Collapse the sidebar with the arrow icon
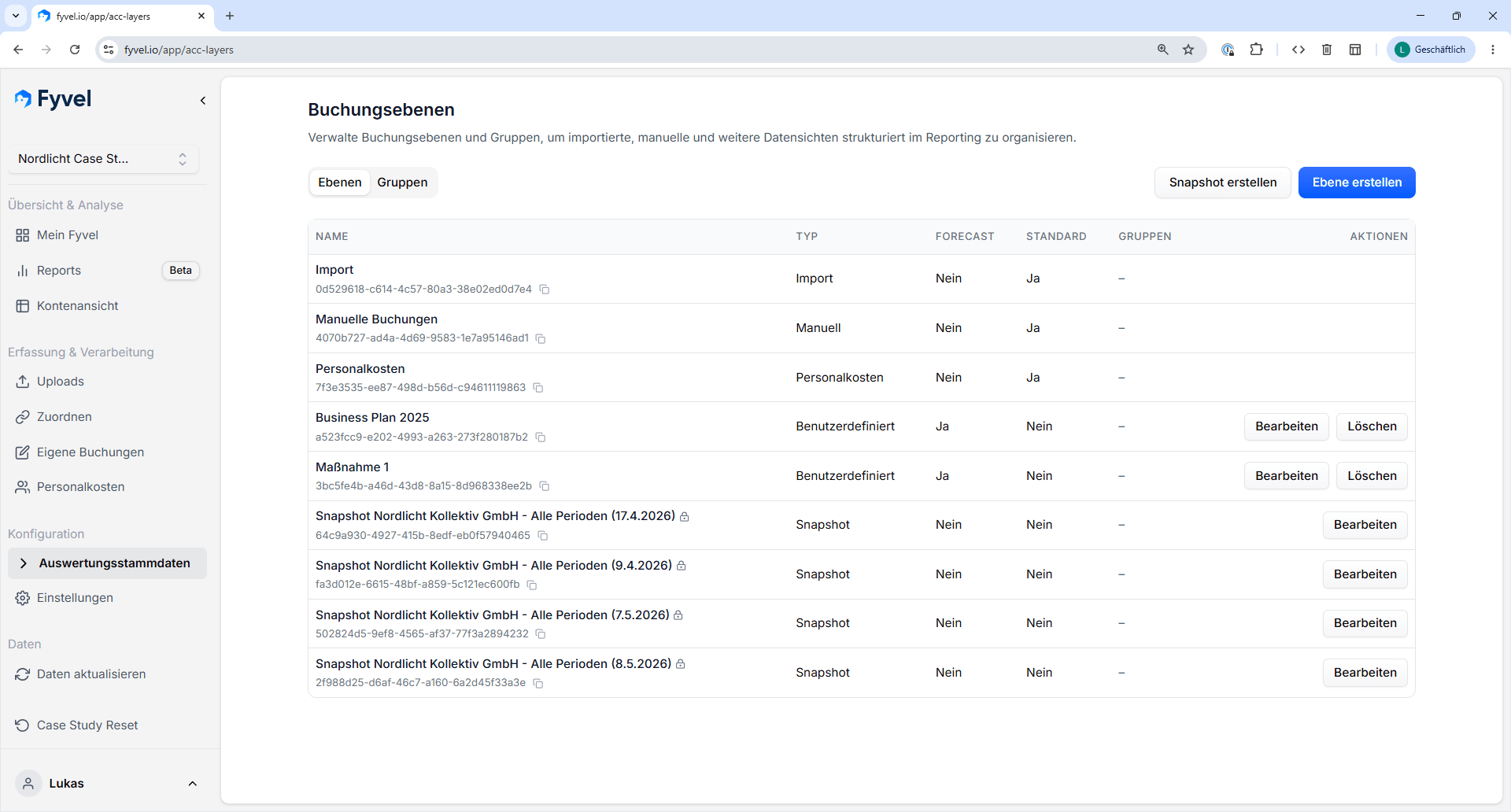 tap(203, 101)
